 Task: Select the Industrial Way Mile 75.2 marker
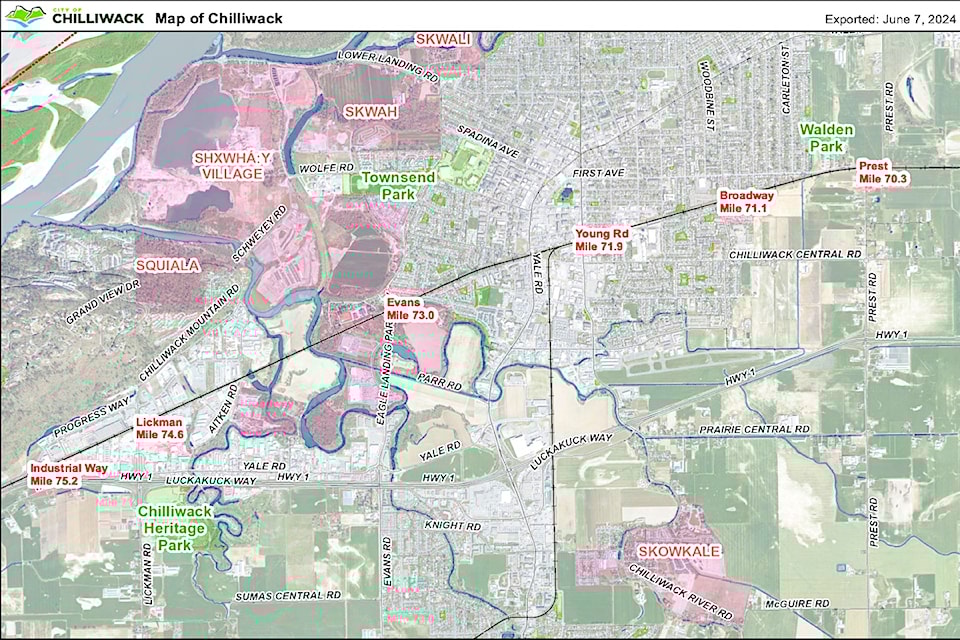tap(65, 474)
